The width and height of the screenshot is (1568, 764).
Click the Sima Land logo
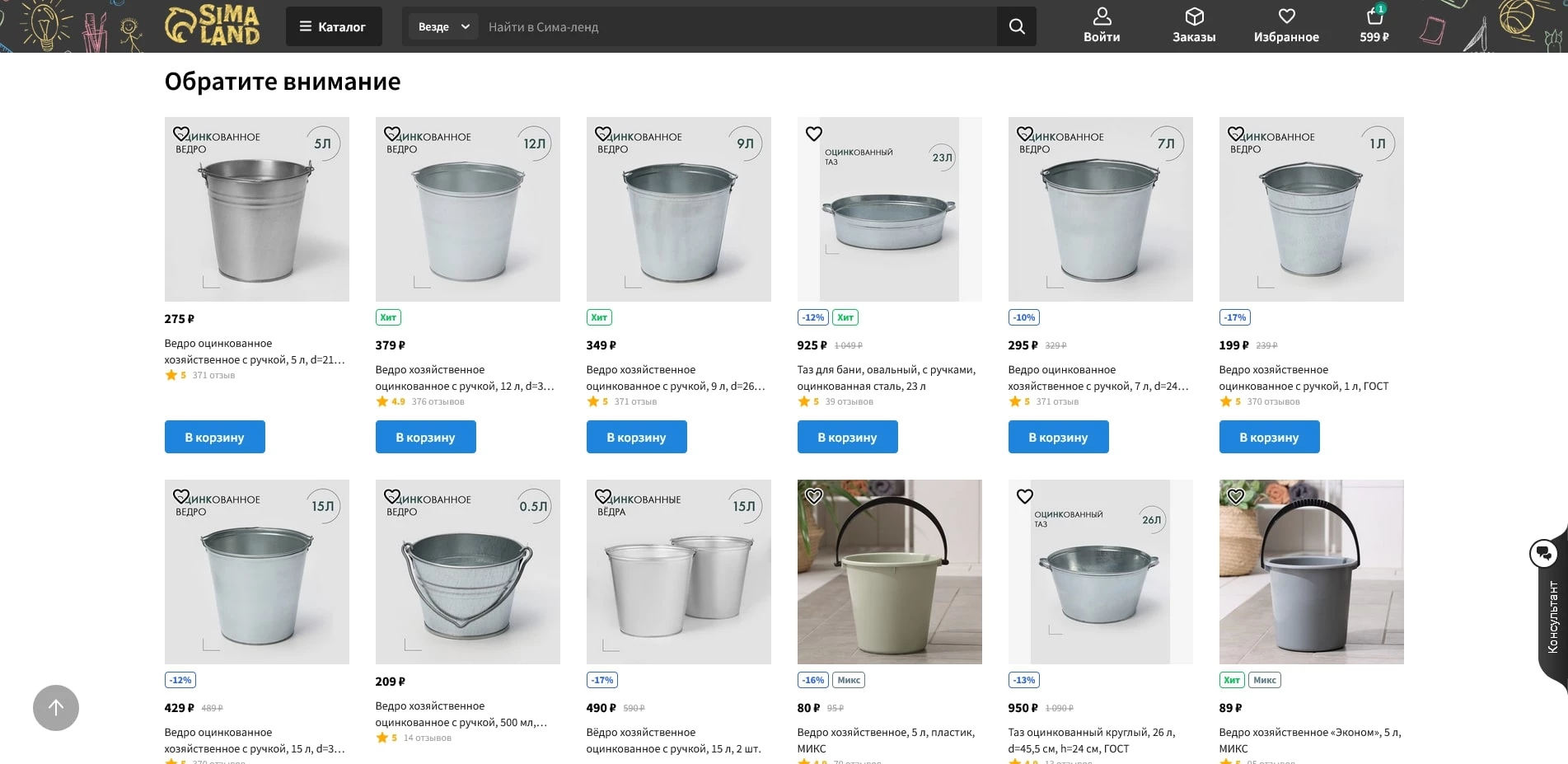pyautogui.click(x=213, y=26)
